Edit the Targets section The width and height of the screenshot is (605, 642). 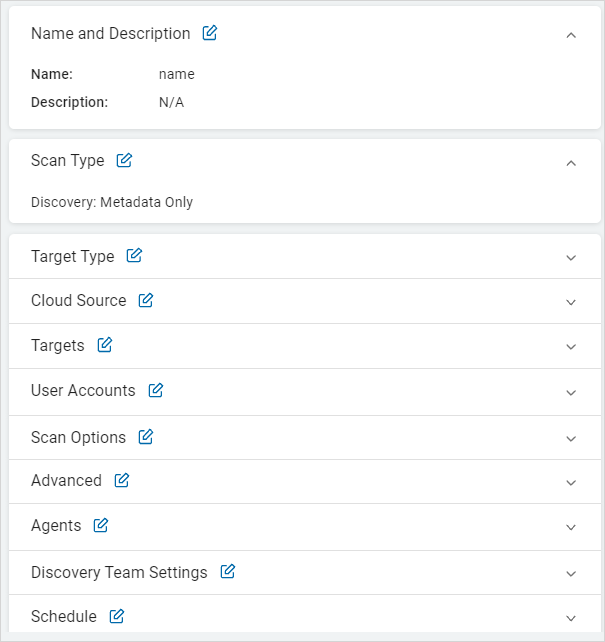coord(104,345)
